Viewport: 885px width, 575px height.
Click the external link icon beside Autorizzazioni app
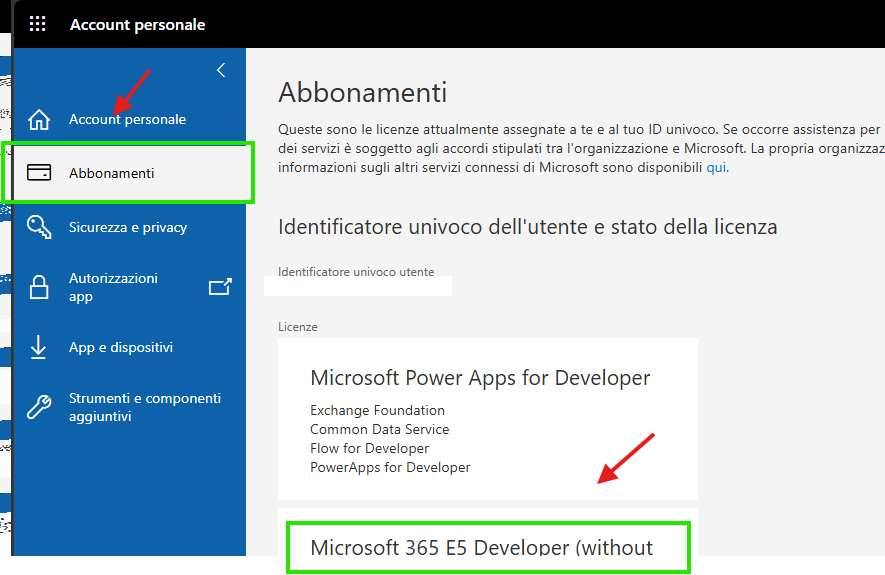click(220, 287)
